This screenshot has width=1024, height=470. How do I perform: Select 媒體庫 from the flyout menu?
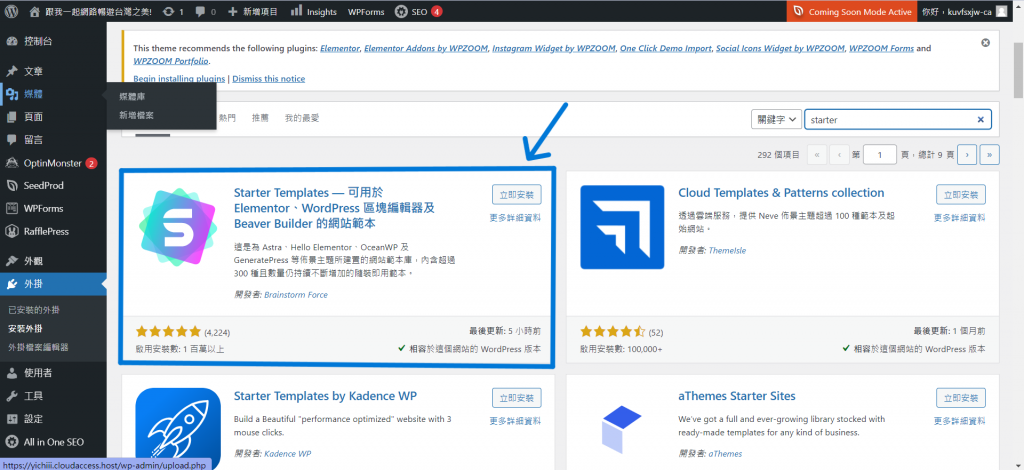pos(132,97)
